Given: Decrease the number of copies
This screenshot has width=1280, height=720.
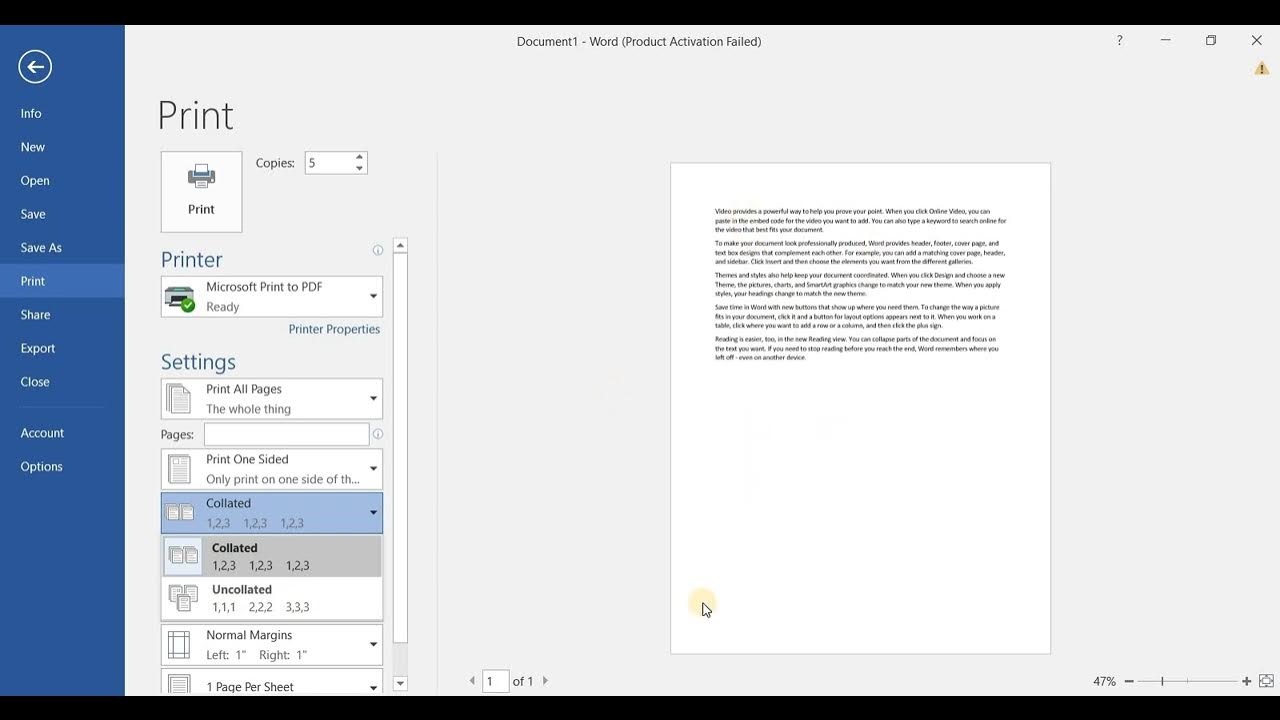Looking at the screenshot, I should click(359, 168).
